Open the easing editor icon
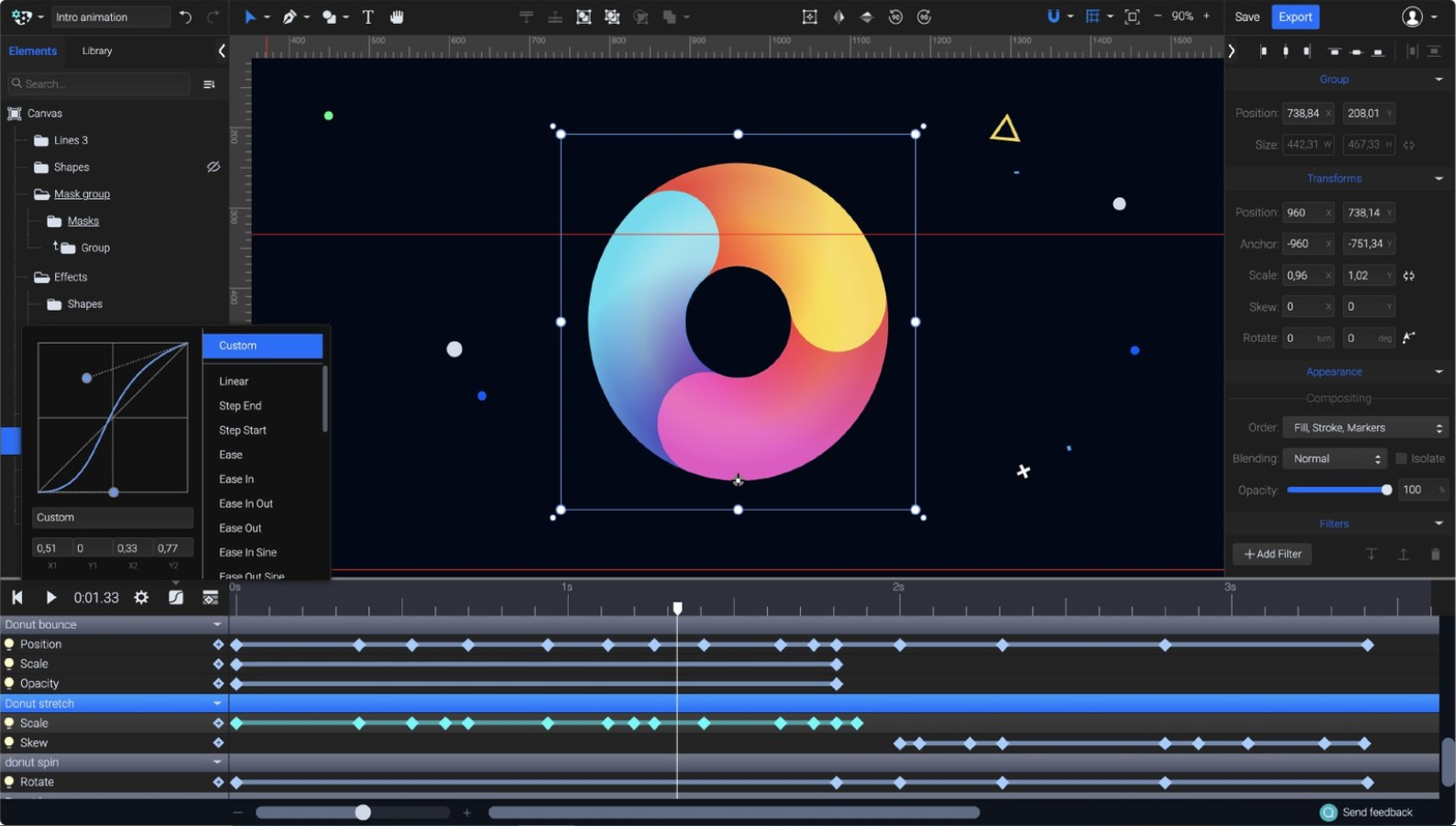The image size is (1456, 826). point(176,598)
